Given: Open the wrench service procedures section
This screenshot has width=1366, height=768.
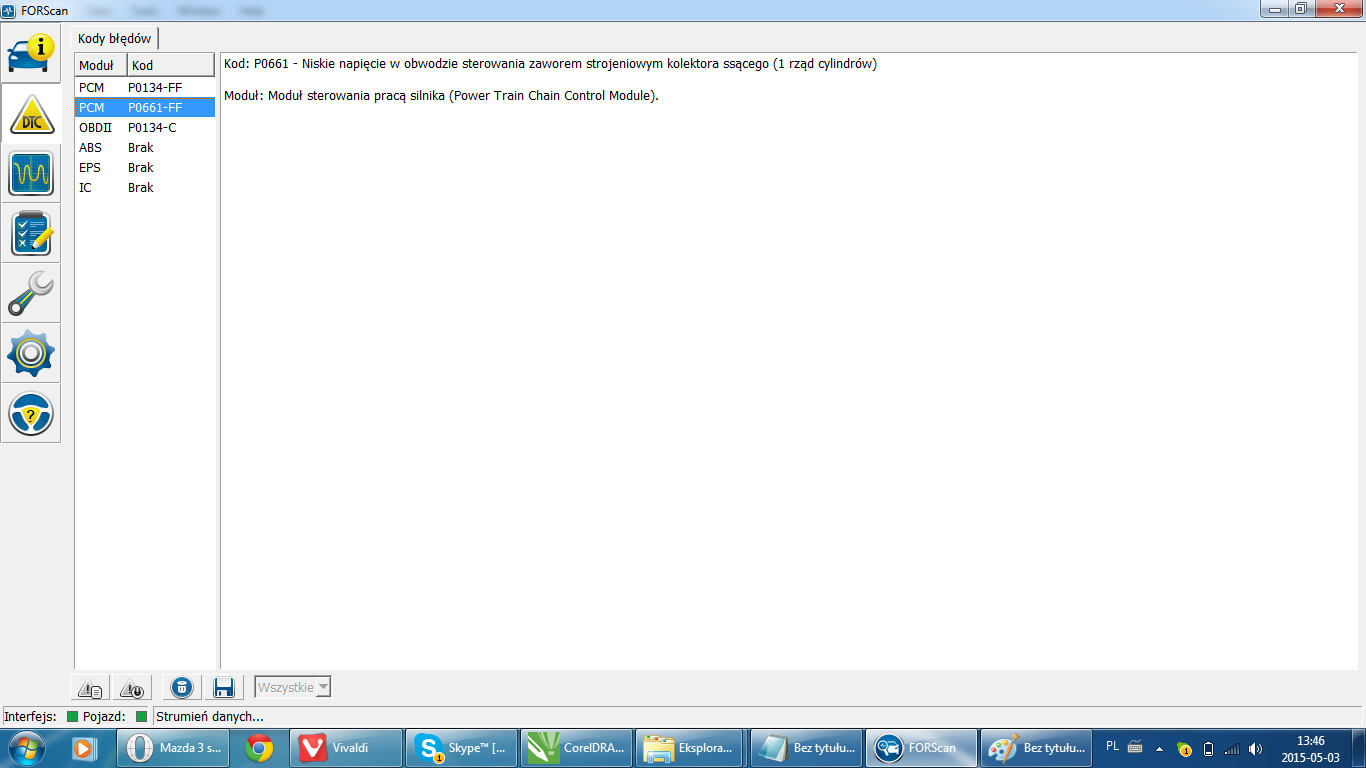Looking at the screenshot, I should pos(31,293).
